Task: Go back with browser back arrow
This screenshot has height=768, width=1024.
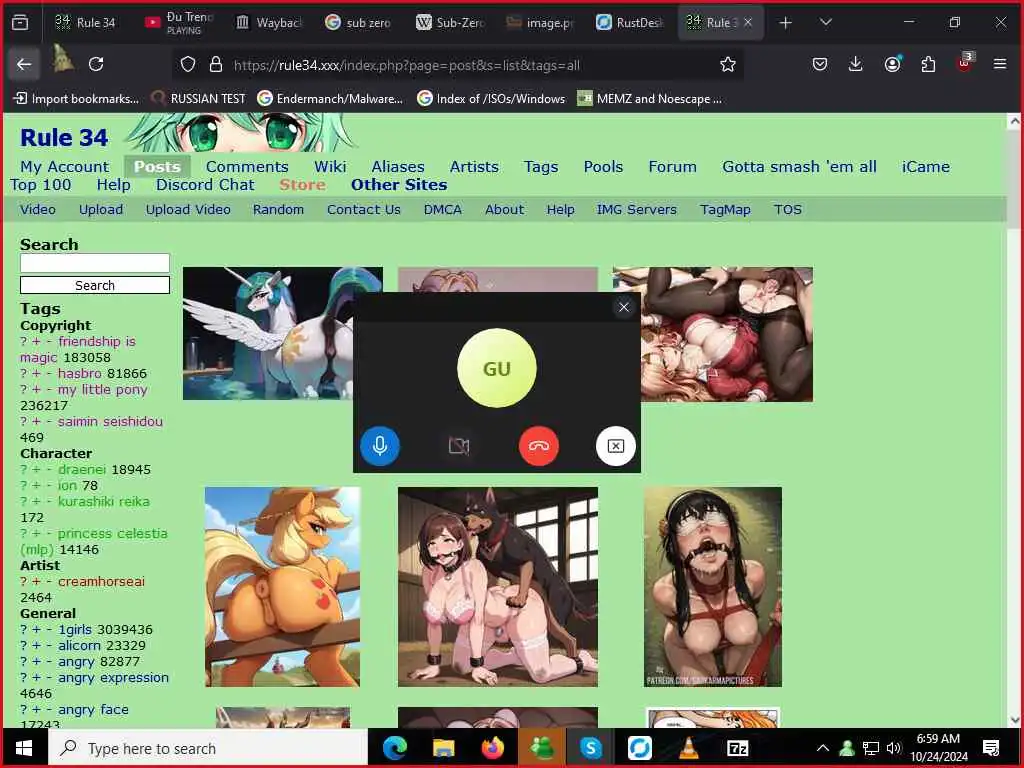Action: click(24, 64)
